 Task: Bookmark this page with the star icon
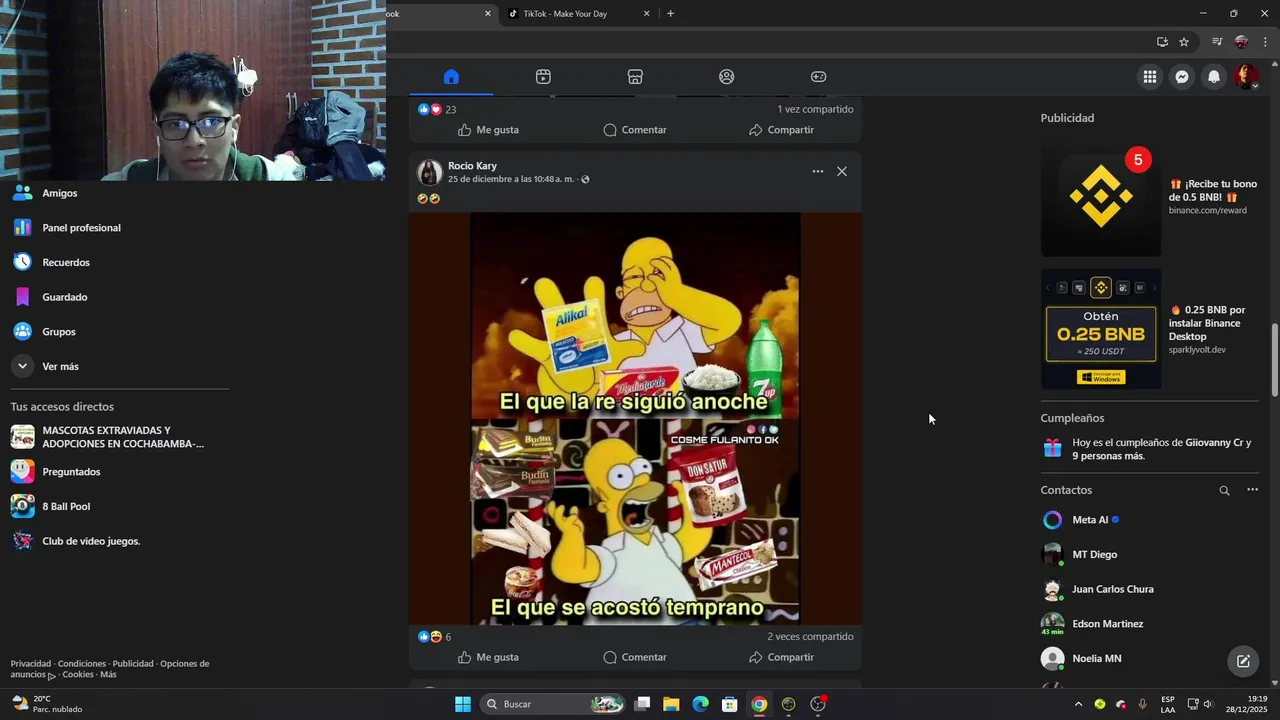[1184, 42]
